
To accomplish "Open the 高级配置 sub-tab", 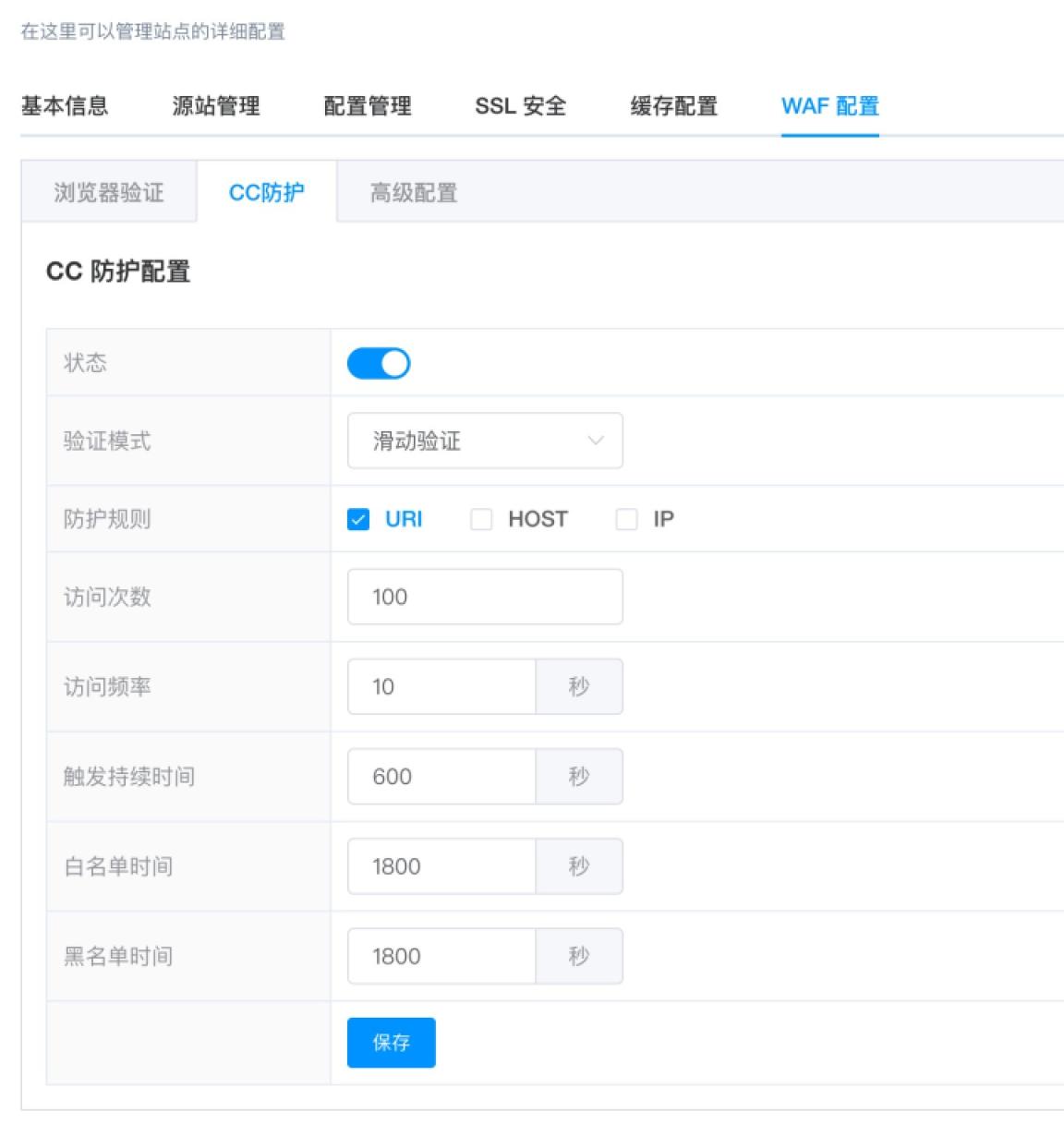I will coord(415,192).
